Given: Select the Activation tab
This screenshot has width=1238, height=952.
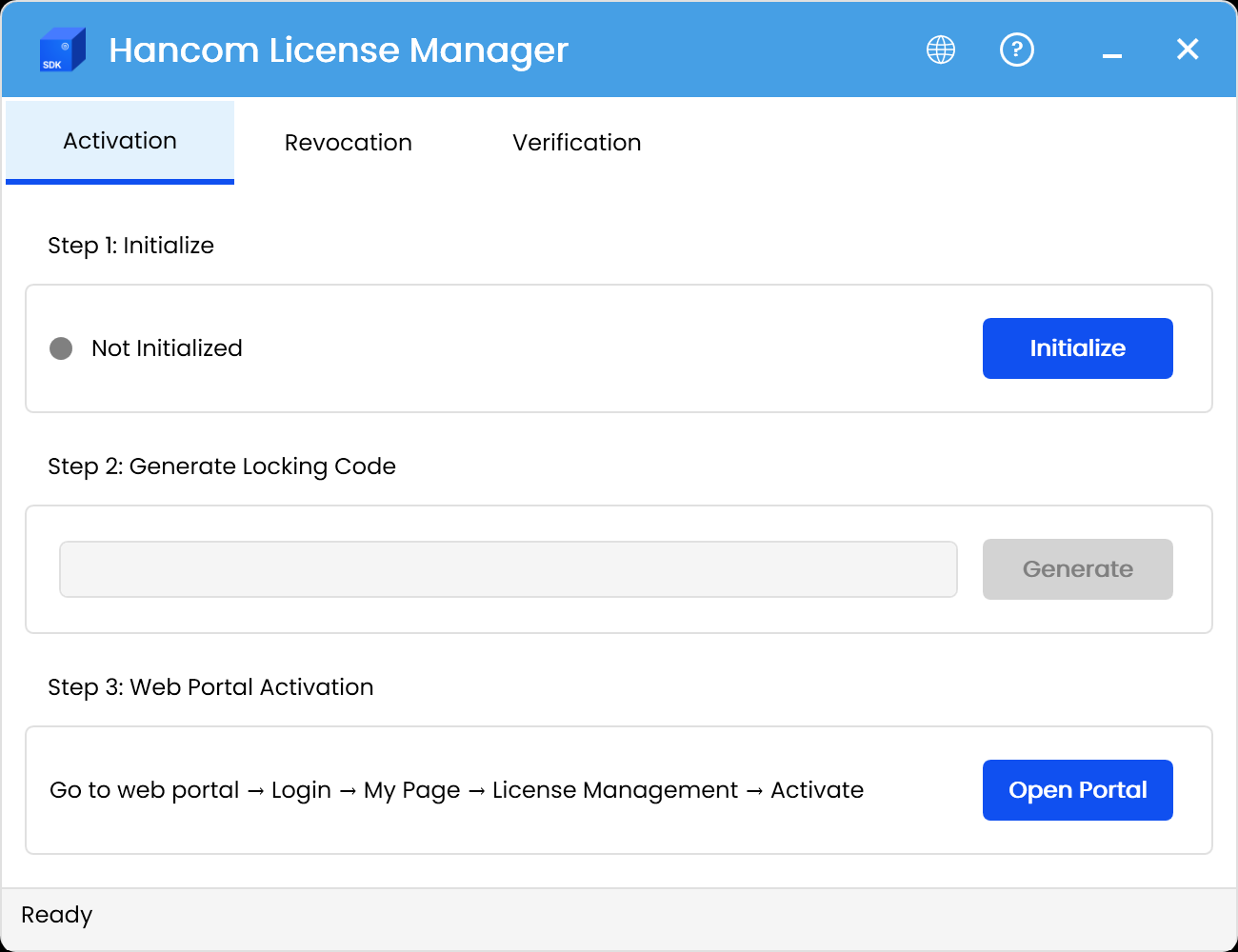Looking at the screenshot, I should click(119, 141).
